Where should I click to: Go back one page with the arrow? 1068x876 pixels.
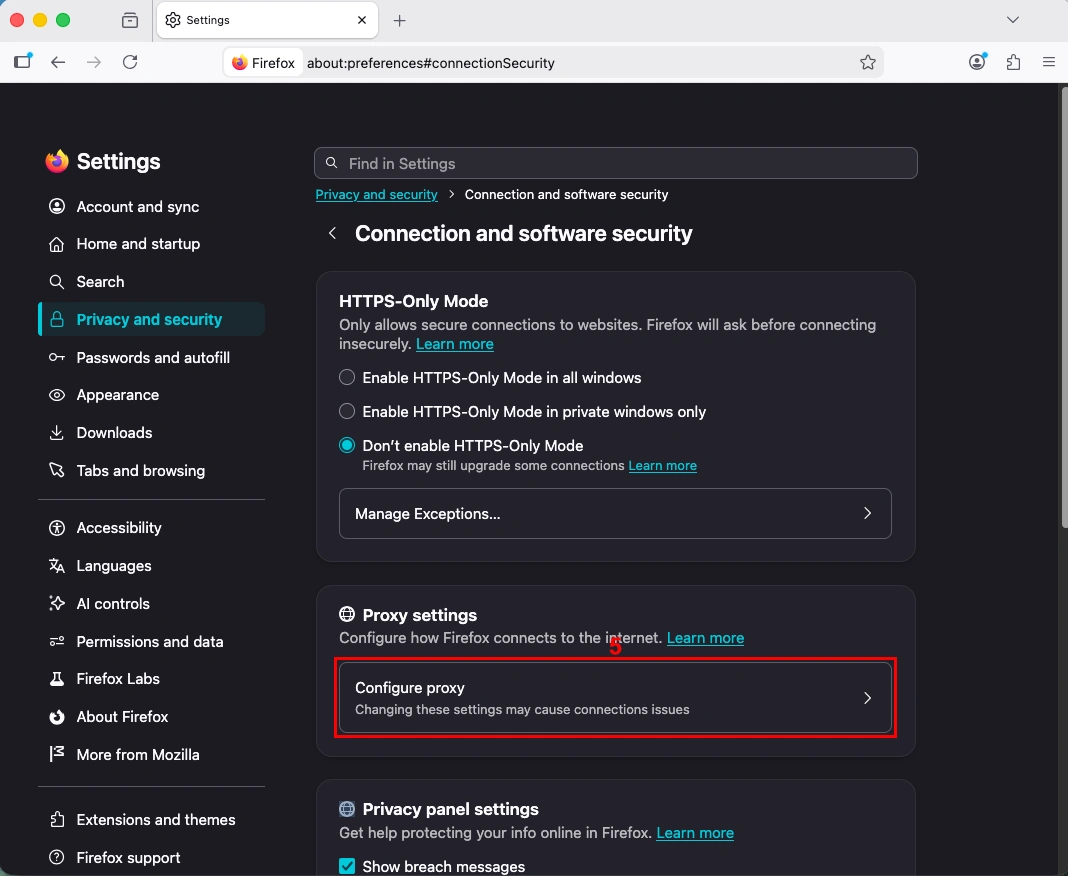pos(58,62)
